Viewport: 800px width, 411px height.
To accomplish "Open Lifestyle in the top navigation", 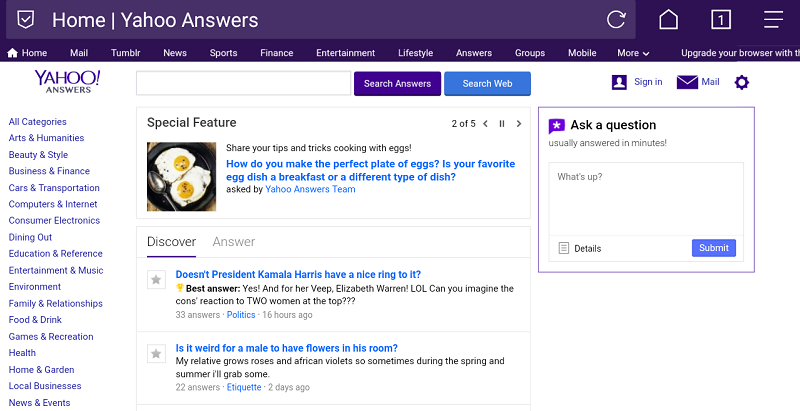I will 415,53.
